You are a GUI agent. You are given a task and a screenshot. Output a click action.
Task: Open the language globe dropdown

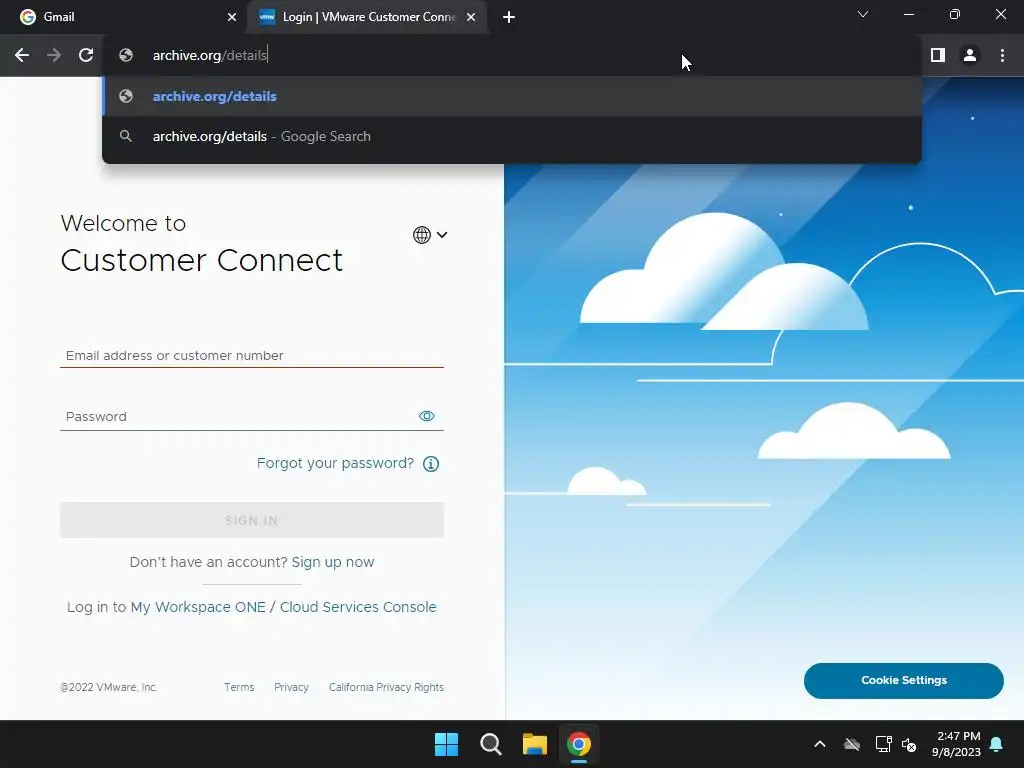click(430, 234)
